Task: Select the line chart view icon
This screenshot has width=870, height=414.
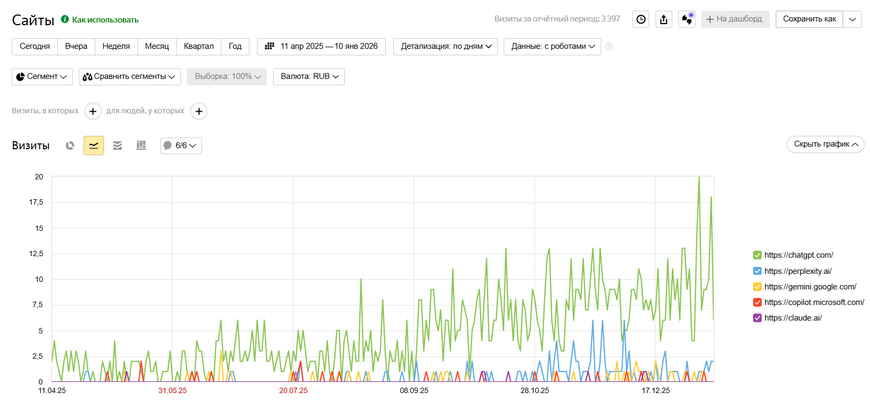Action: point(93,146)
